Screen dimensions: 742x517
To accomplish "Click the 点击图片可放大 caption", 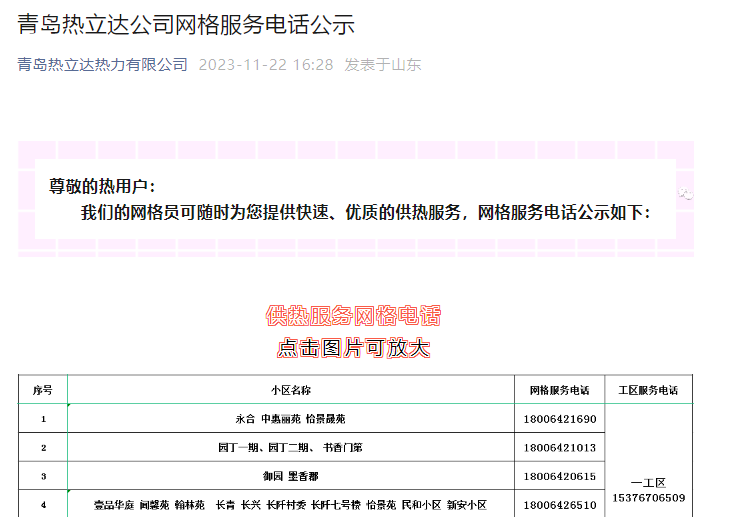I will [x=353, y=348].
